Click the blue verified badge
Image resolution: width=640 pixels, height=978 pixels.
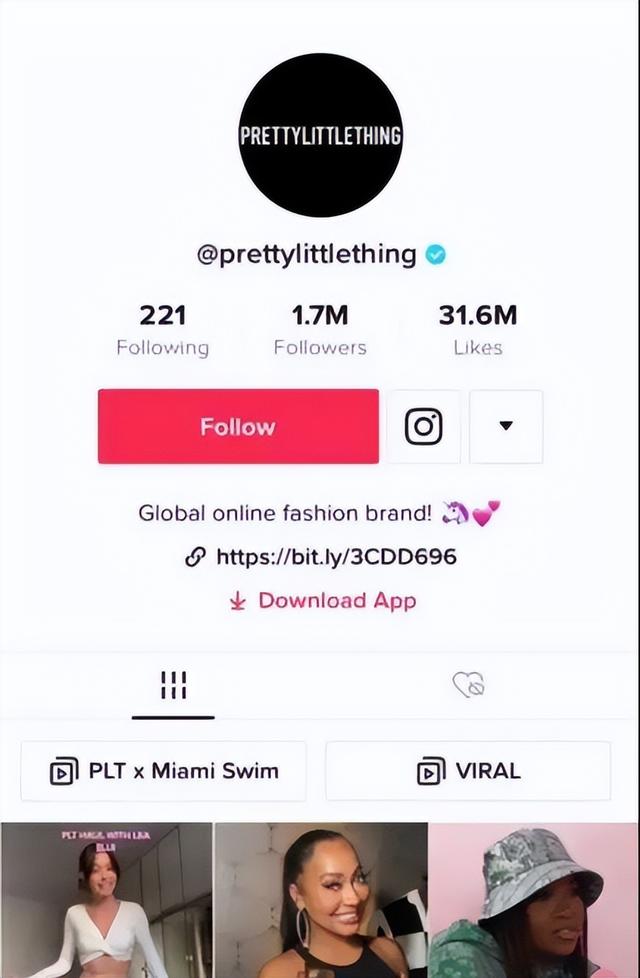(x=435, y=254)
